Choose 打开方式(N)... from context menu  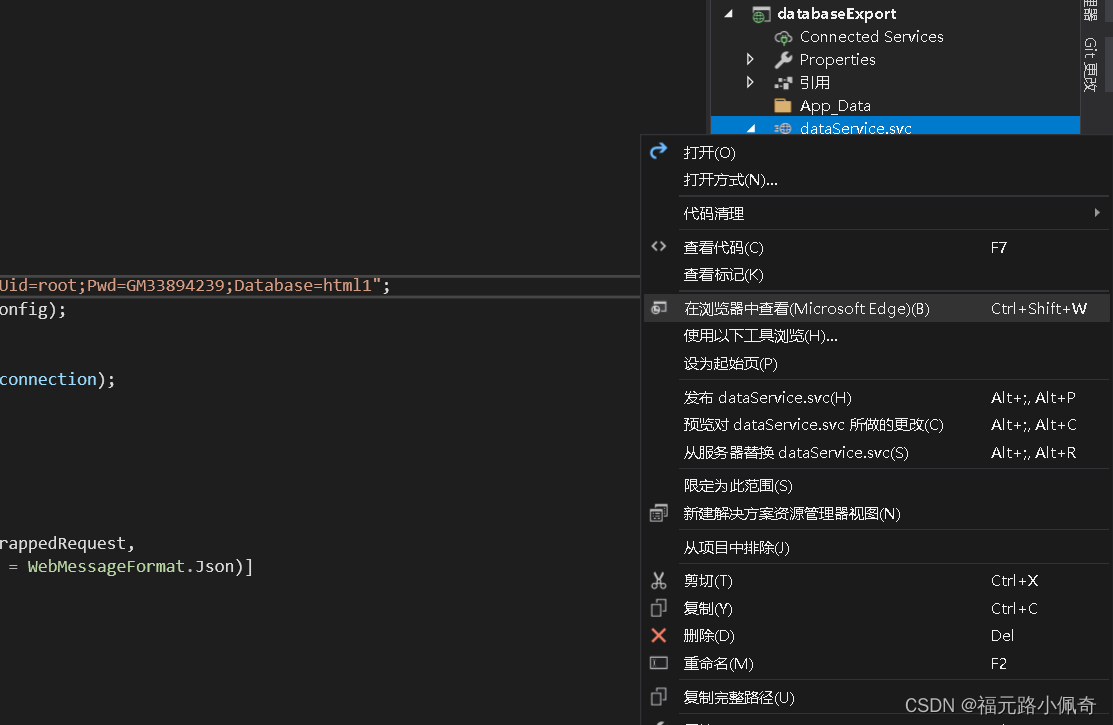coord(730,180)
